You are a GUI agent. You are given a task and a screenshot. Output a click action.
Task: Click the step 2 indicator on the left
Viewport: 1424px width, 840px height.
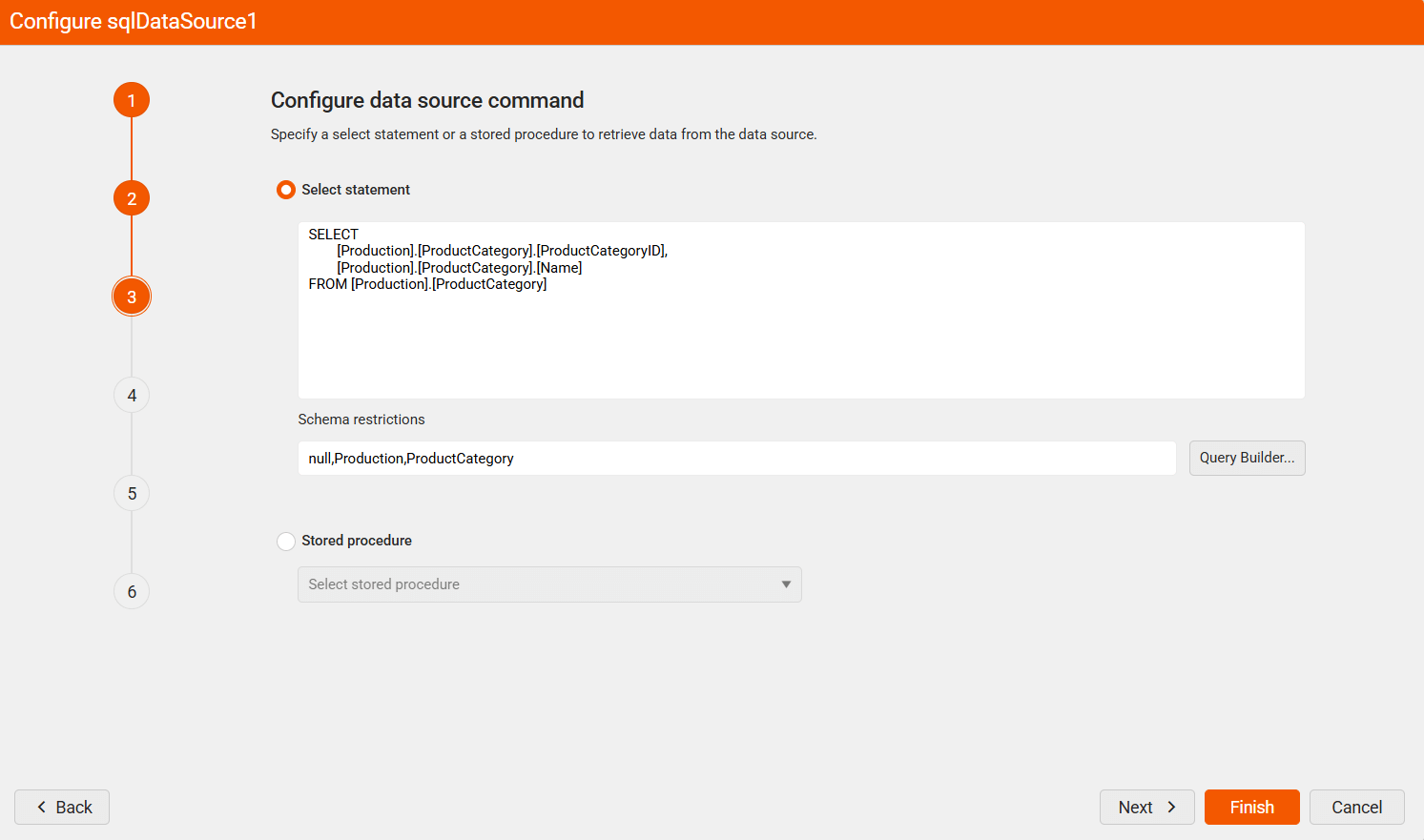pyautogui.click(x=131, y=197)
